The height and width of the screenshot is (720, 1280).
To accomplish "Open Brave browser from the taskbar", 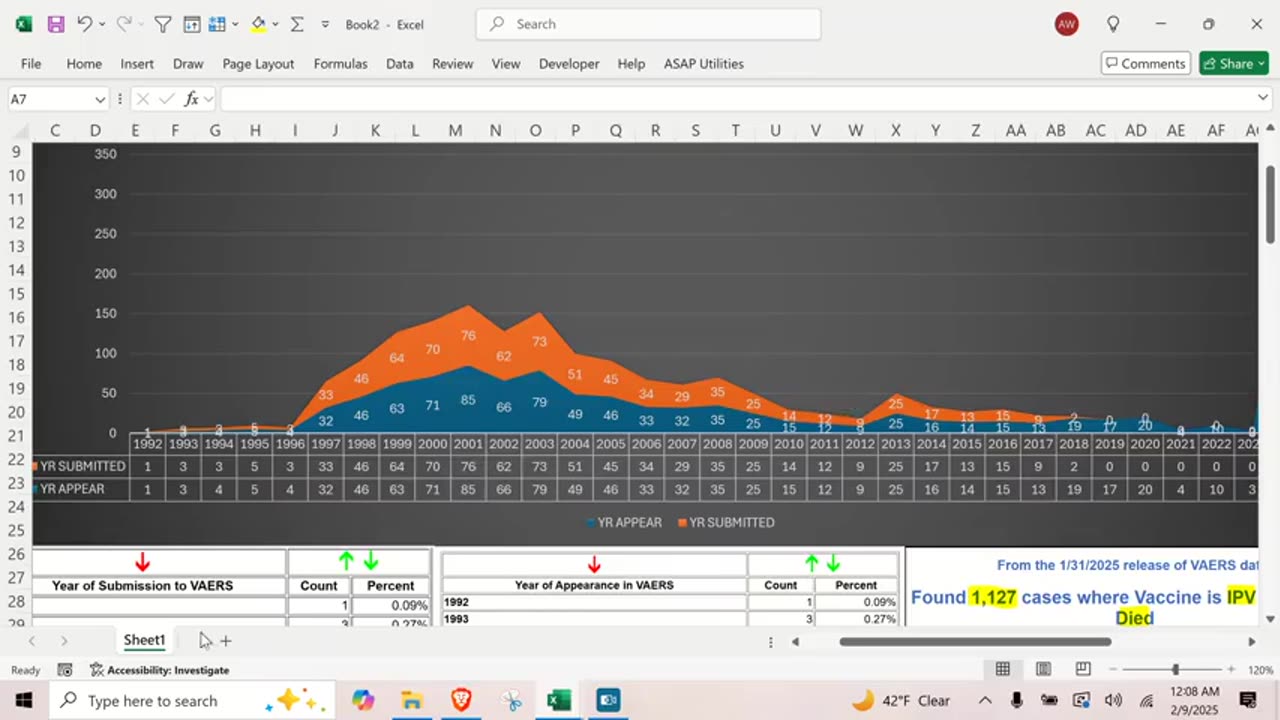I will (461, 700).
